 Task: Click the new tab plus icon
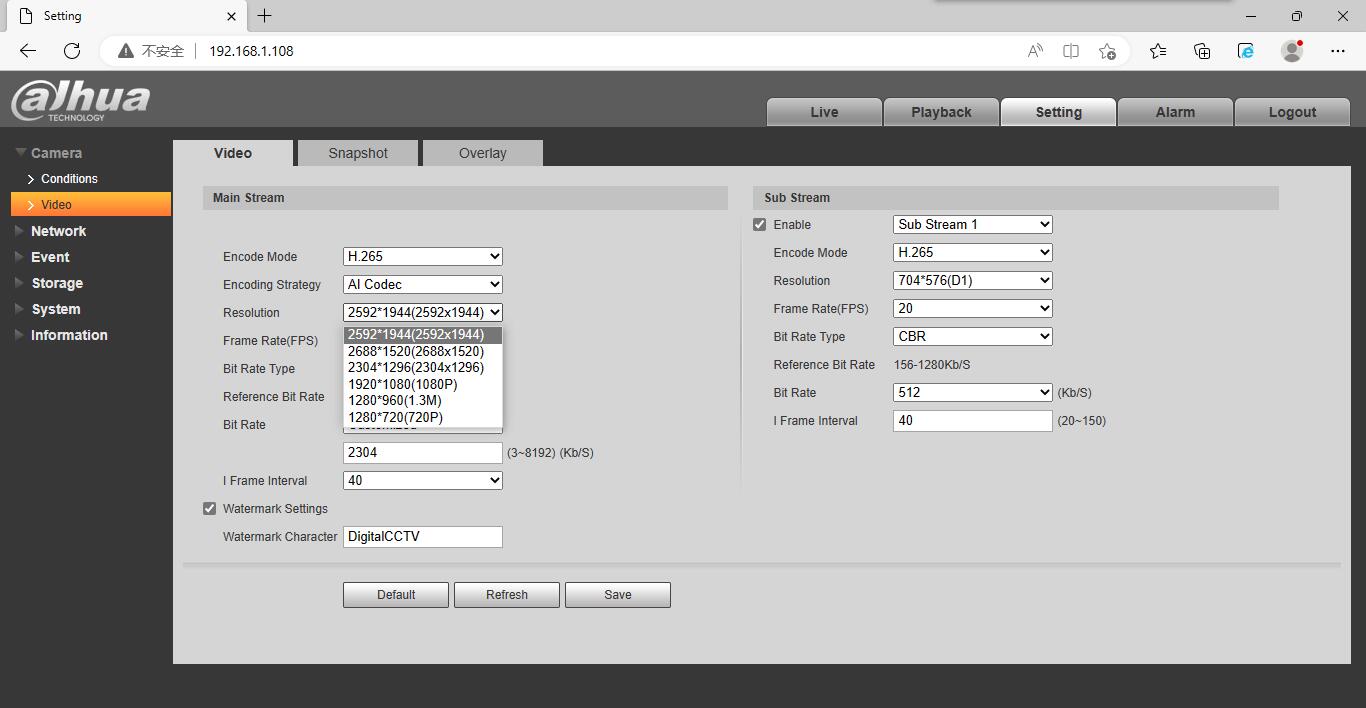(264, 16)
